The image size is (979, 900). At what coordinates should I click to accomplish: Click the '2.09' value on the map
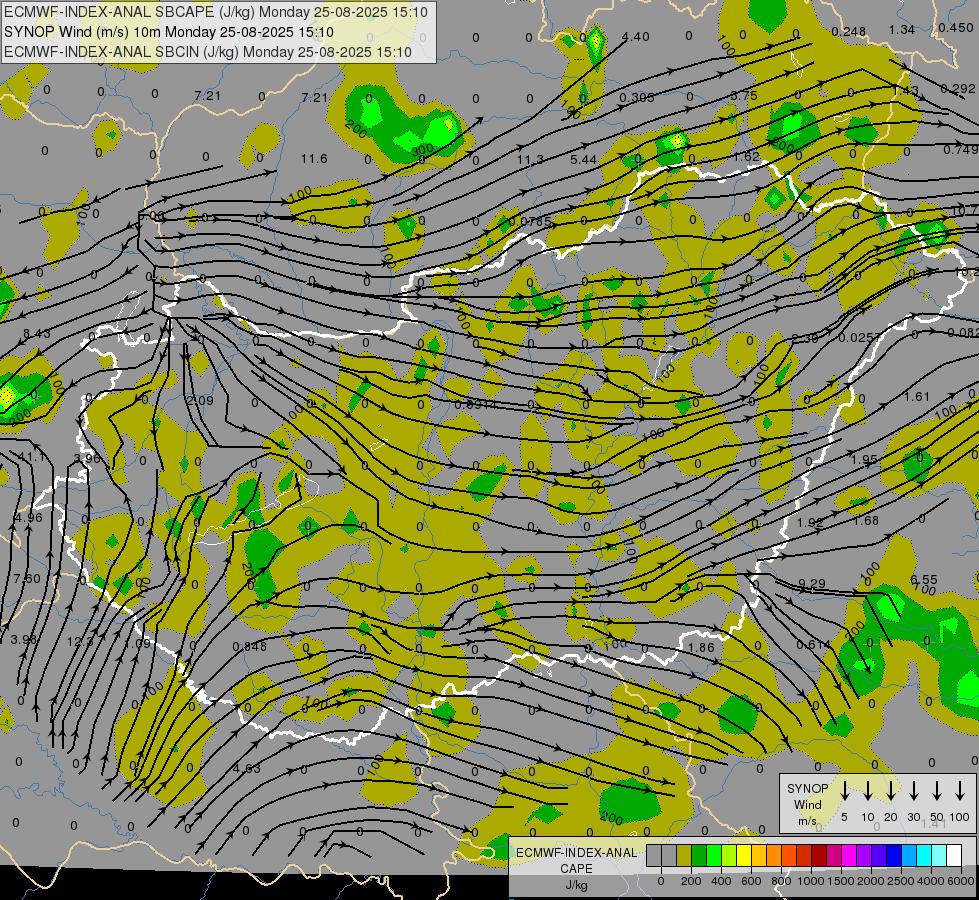tap(200, 400)
